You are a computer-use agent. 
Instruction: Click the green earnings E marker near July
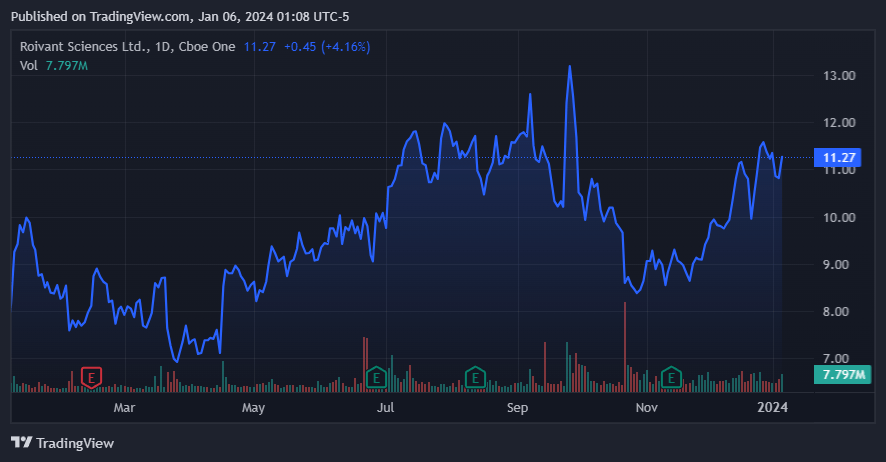(x=376, y=377)
